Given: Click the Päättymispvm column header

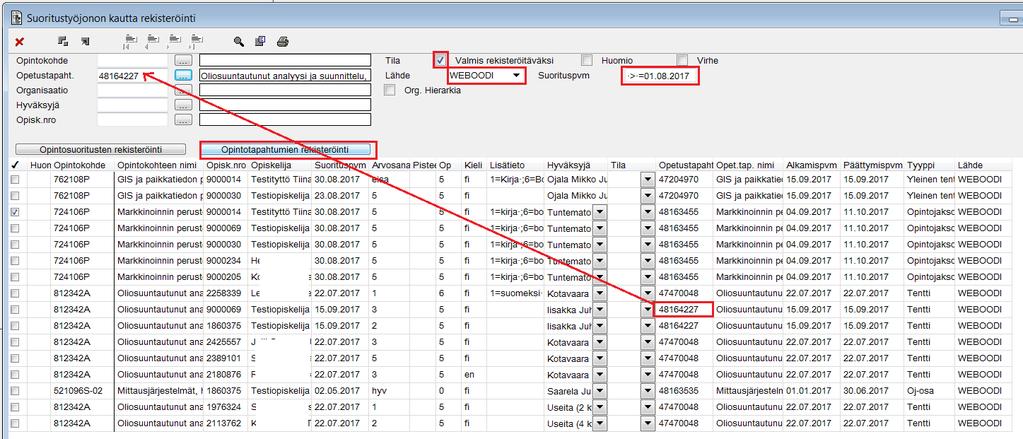Looking at the screenshot, I should pyautogui.click(x=872, y=165).
